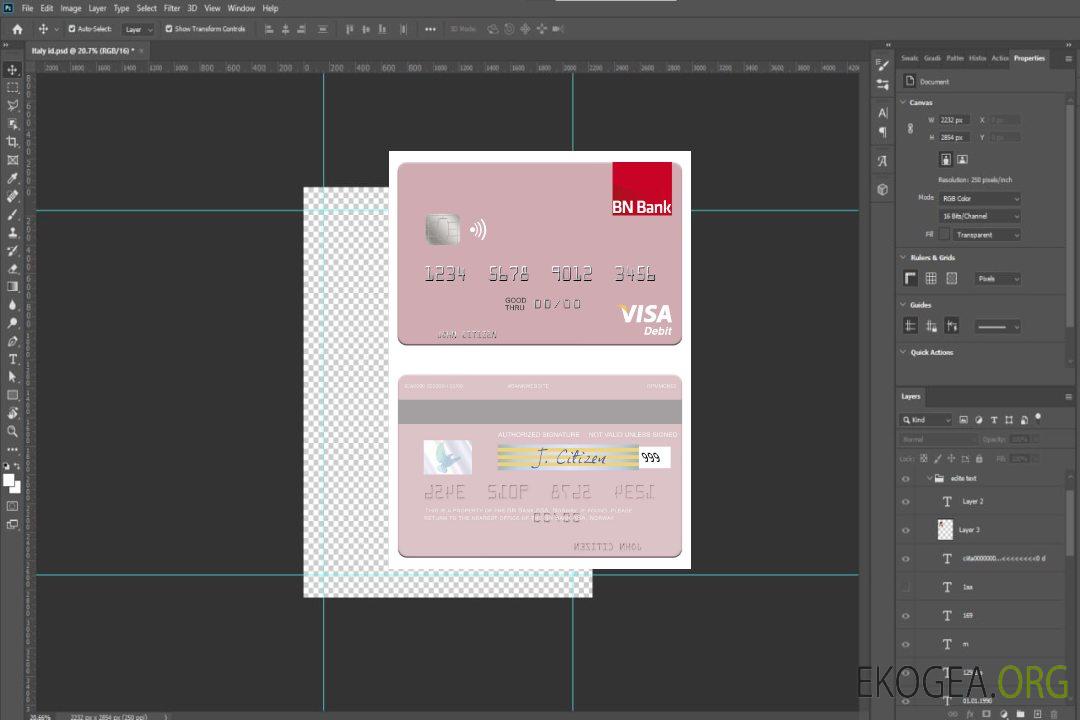Viewport: 1080px width, 720px height.
Task: Open the Paragraph panel icon
Action: click(883, 132)
